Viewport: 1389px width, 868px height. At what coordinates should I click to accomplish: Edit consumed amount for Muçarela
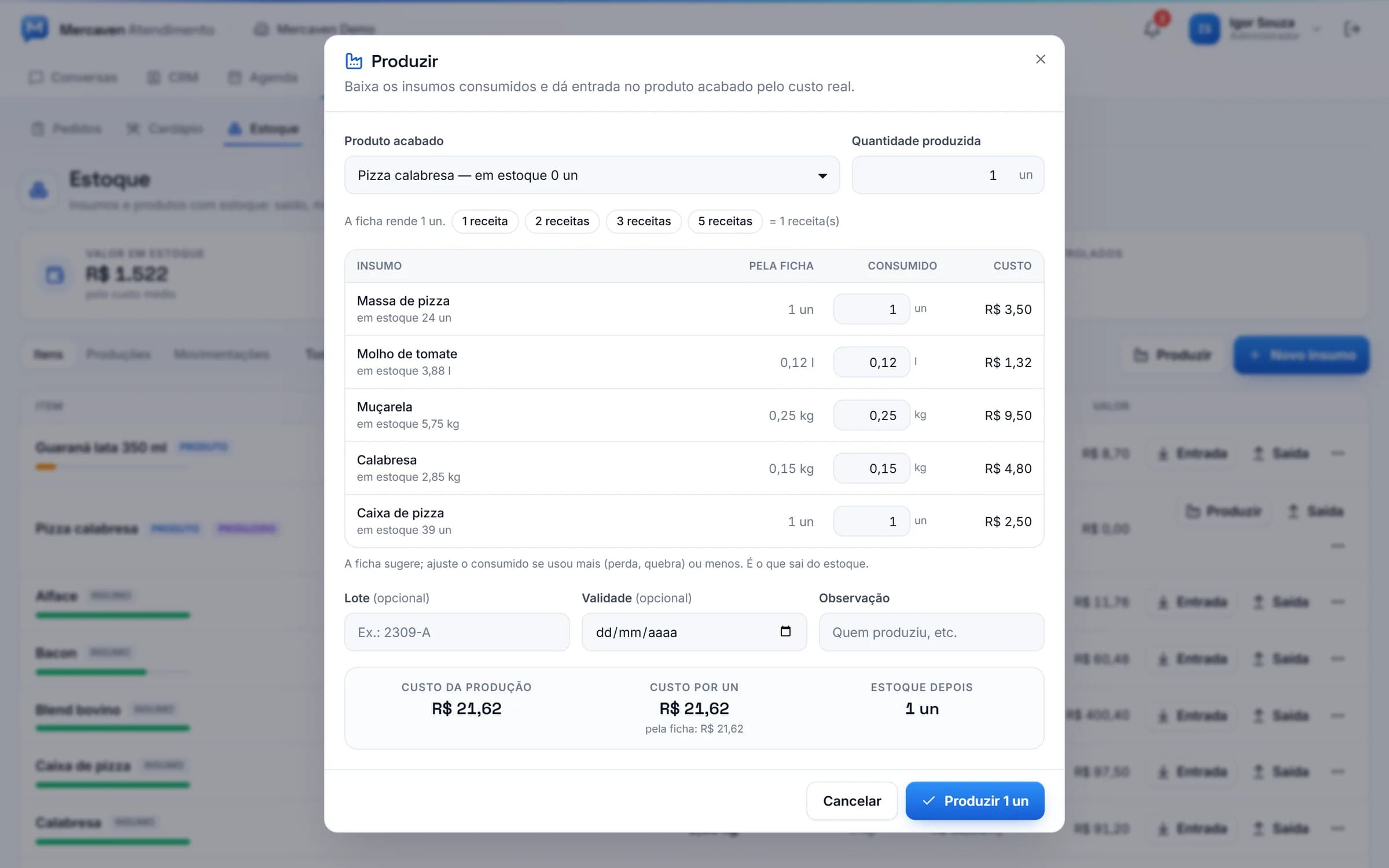coord(872,415)
